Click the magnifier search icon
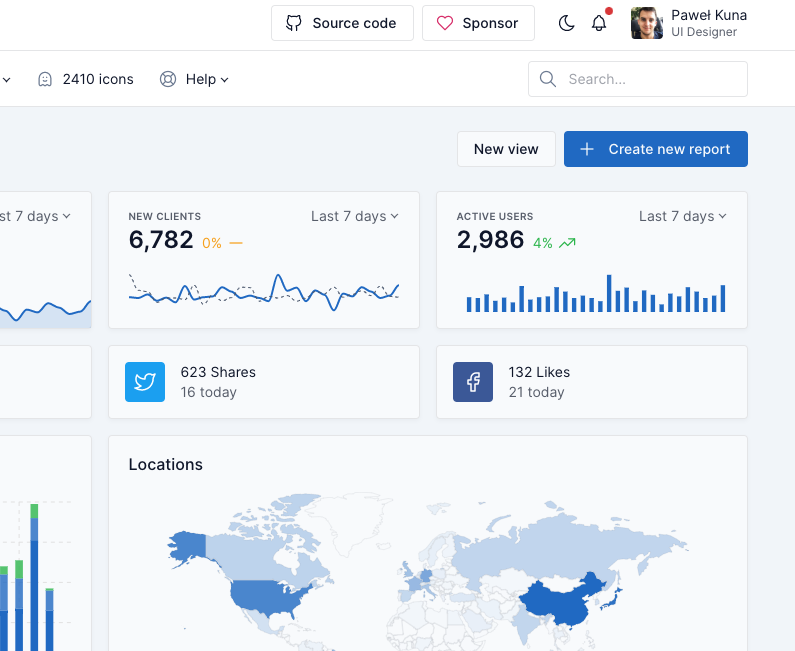Image resolution: width=795 pixels, height=651 pixels. click(x=548, y=79)
